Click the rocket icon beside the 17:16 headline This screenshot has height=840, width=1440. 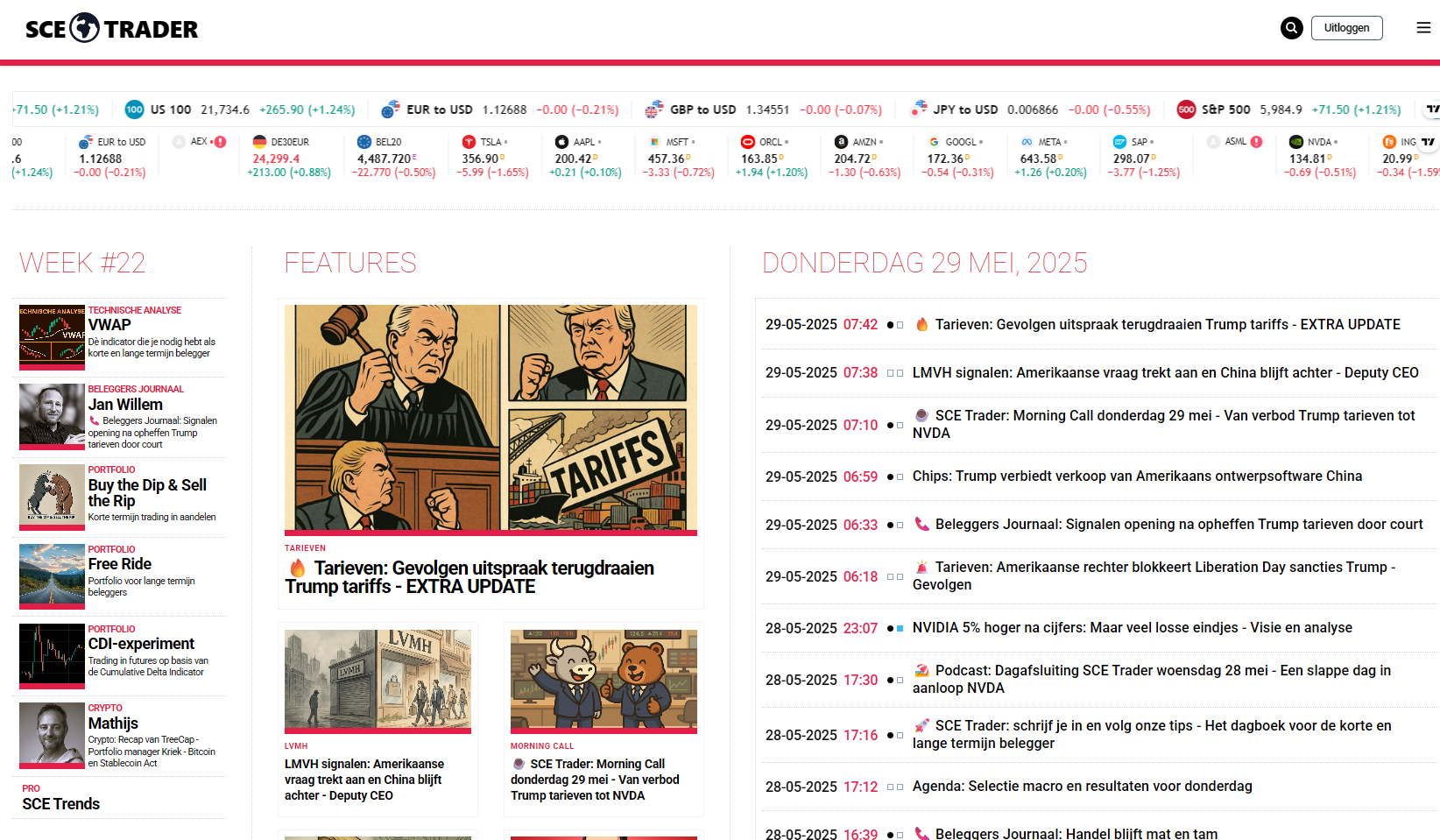tap(921, 725)
